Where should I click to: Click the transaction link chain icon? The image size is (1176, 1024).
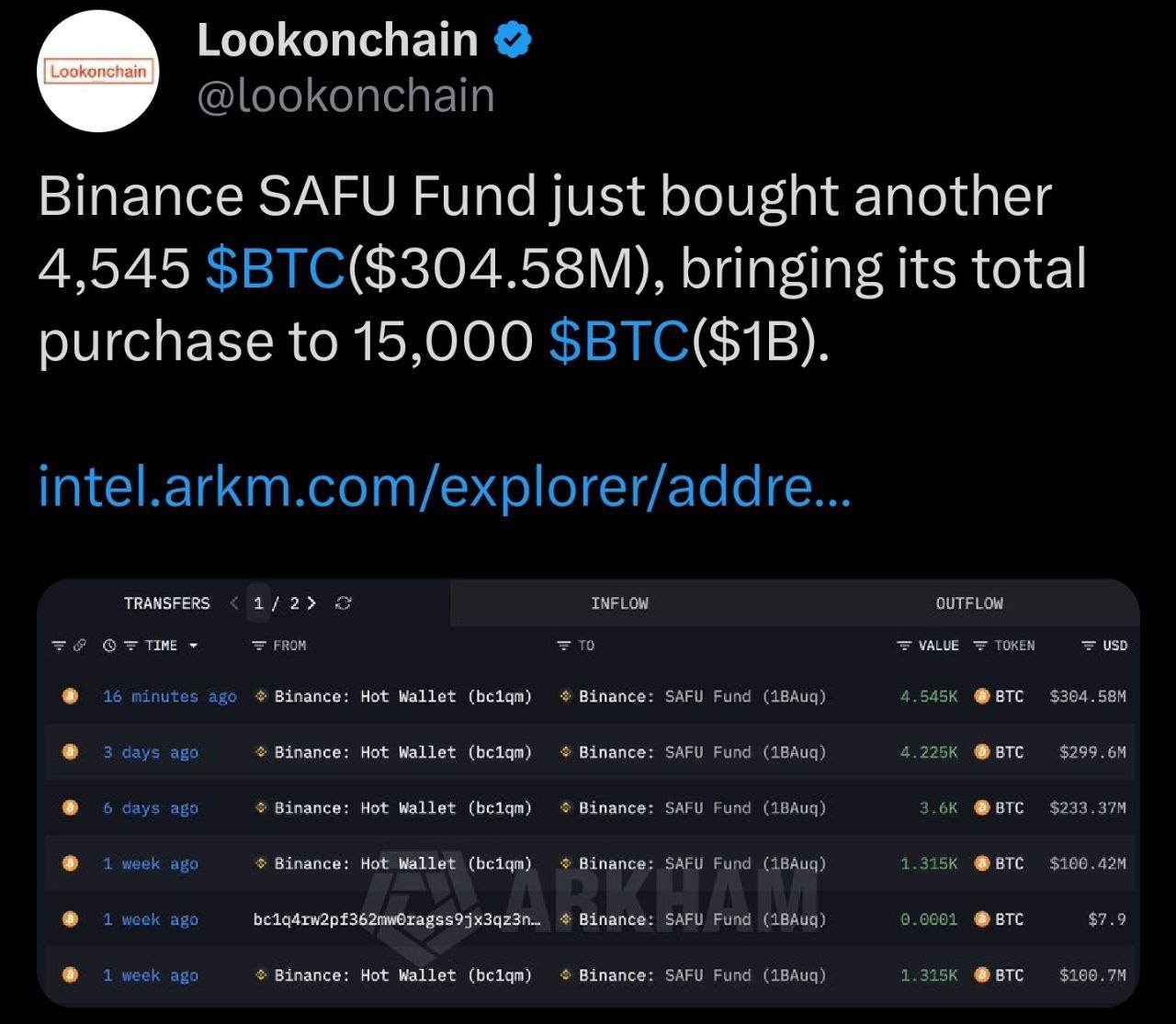[x=79, y=646]
